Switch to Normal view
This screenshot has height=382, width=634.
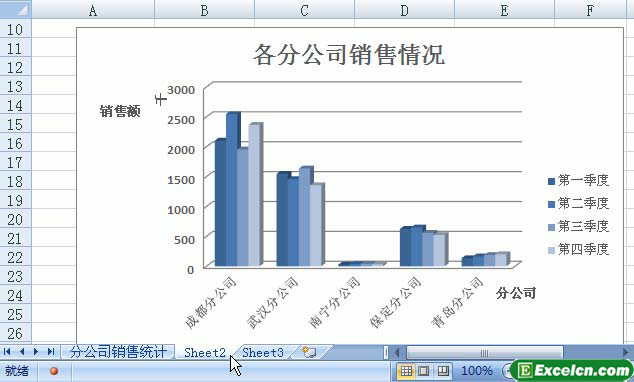coord(406,370)
